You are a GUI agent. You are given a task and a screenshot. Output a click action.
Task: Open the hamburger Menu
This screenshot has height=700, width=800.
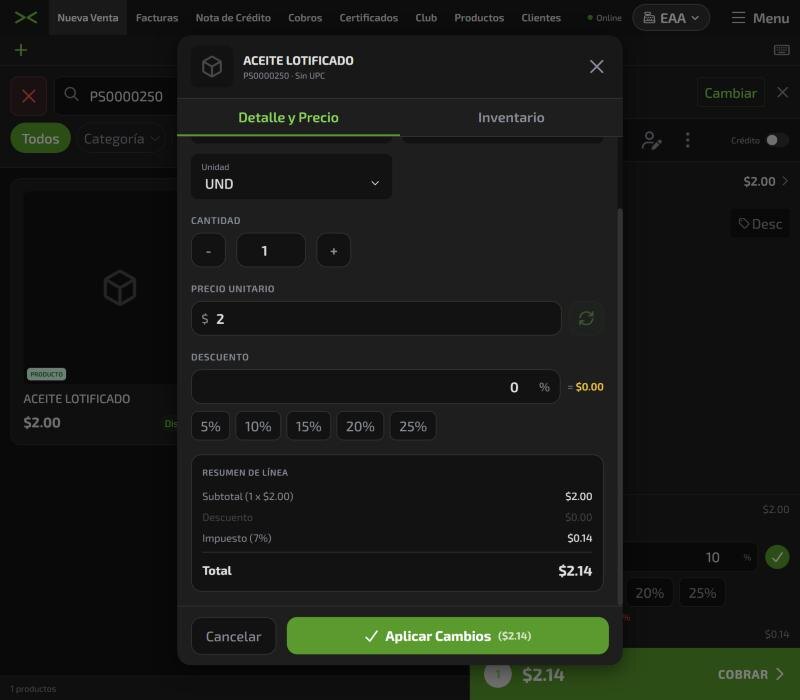(760, 18)
